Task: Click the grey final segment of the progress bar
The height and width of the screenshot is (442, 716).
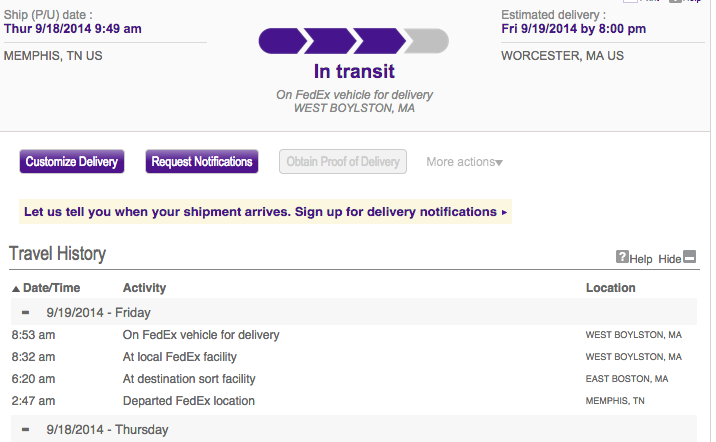Action: point(427,41)
